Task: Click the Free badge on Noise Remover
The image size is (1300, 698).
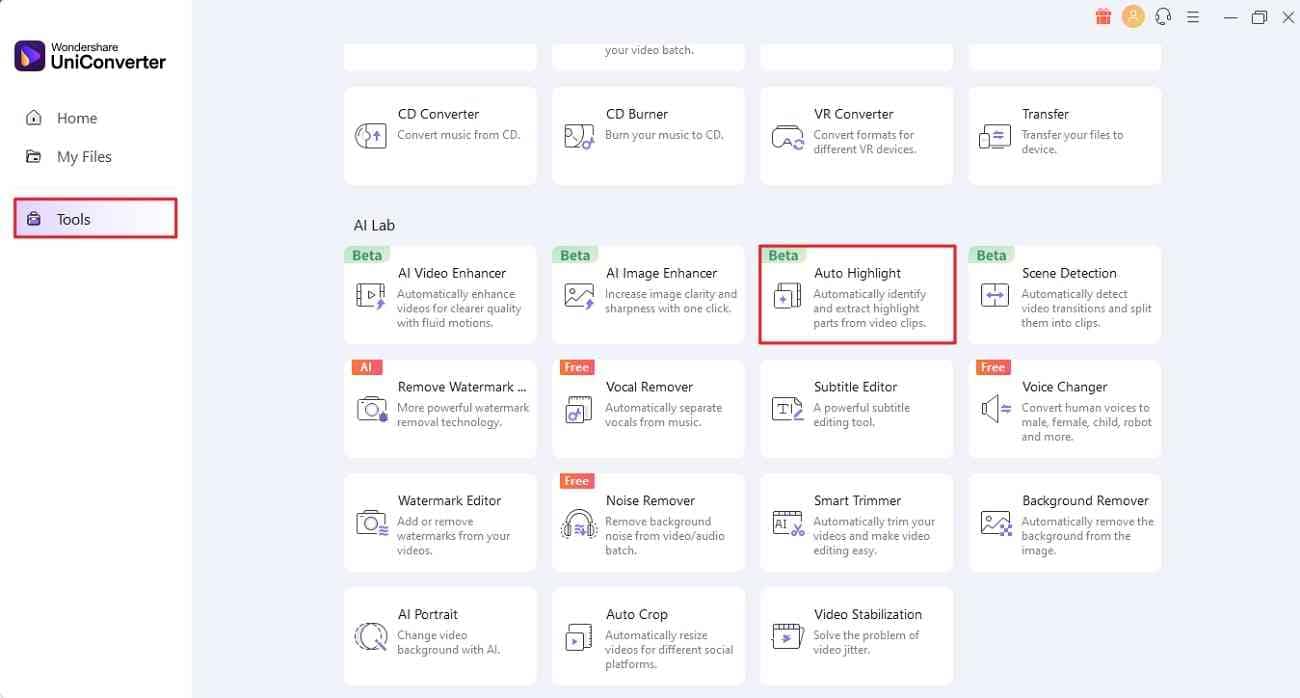Action: pos(576,481)
